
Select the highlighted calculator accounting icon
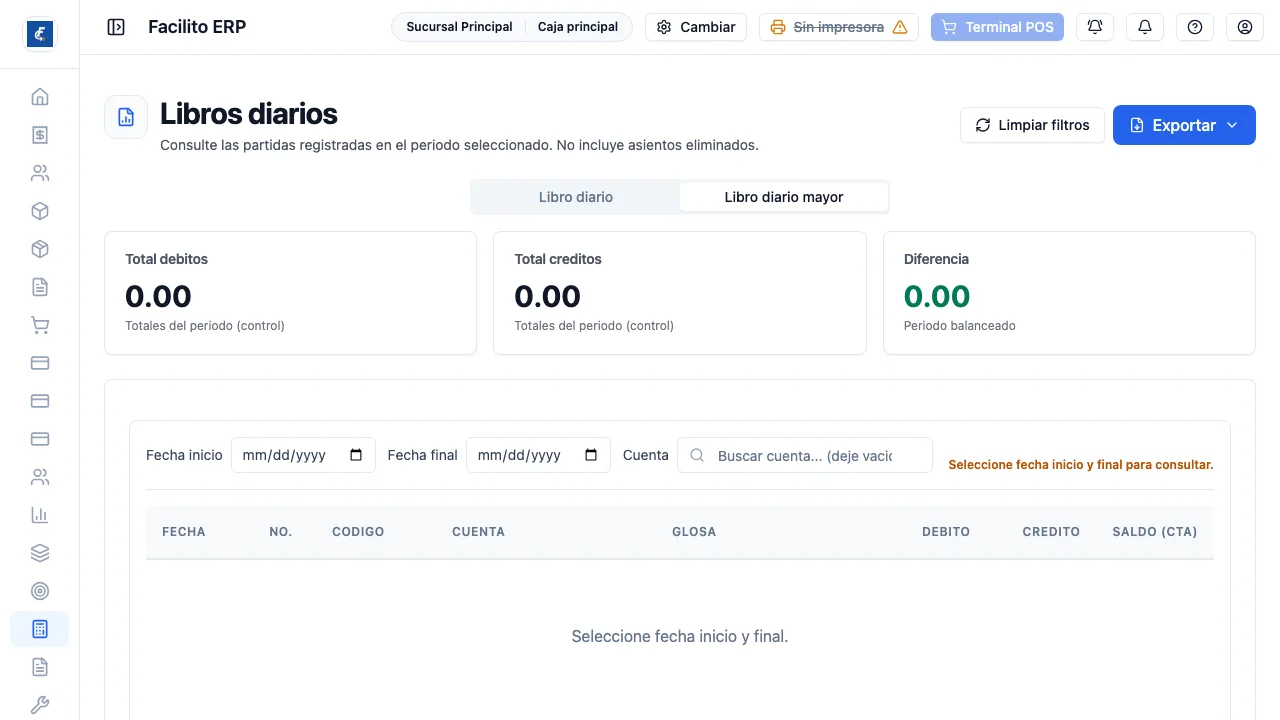pyautogui.click(x=40, y=629)
